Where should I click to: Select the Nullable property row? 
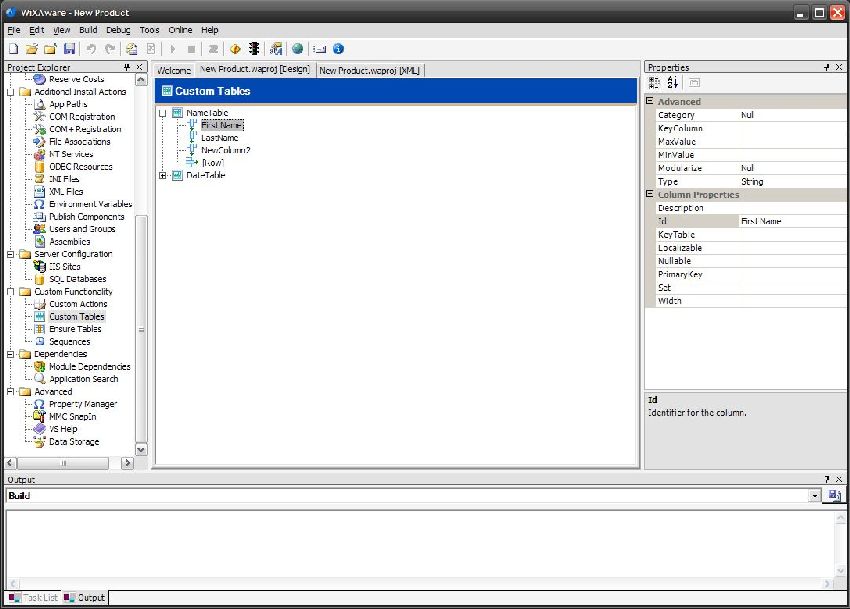pyautogui.click(x=751, y=261)
